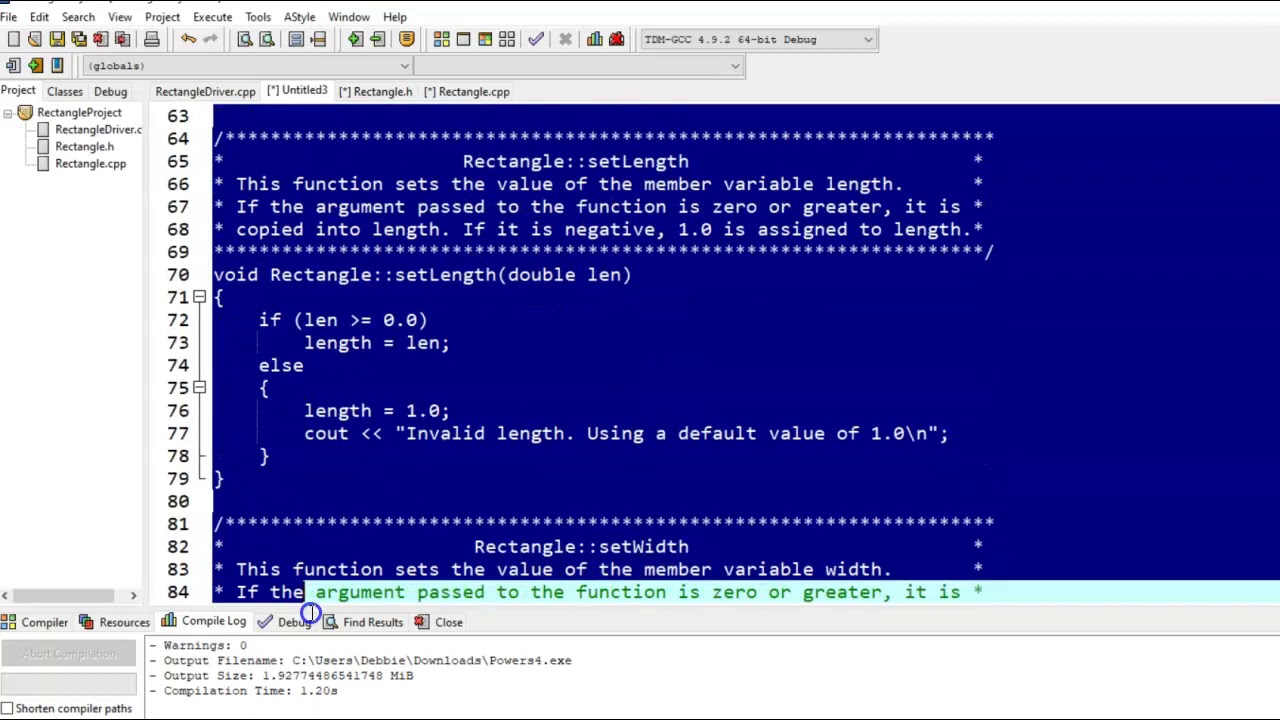Open the Search menu

[x=78, y=17]
